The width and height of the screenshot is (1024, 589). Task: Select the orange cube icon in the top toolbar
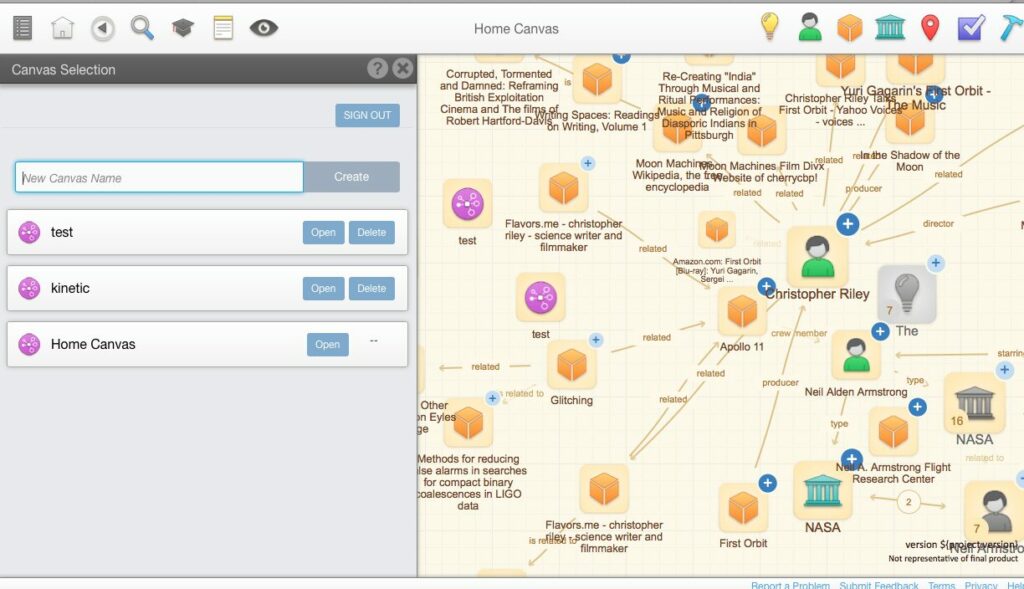pyautogui.click(x=850, y=28)
